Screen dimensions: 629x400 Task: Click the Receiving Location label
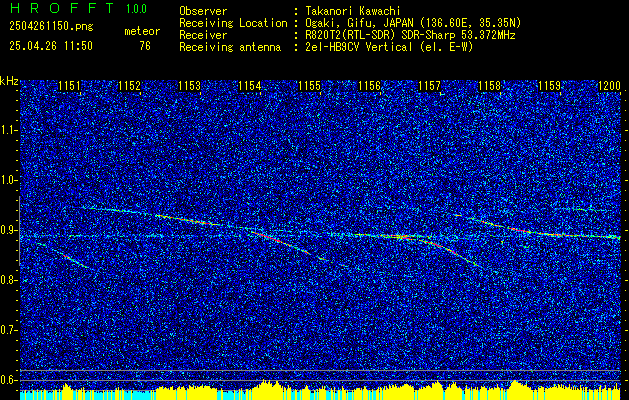coord(233,23)
